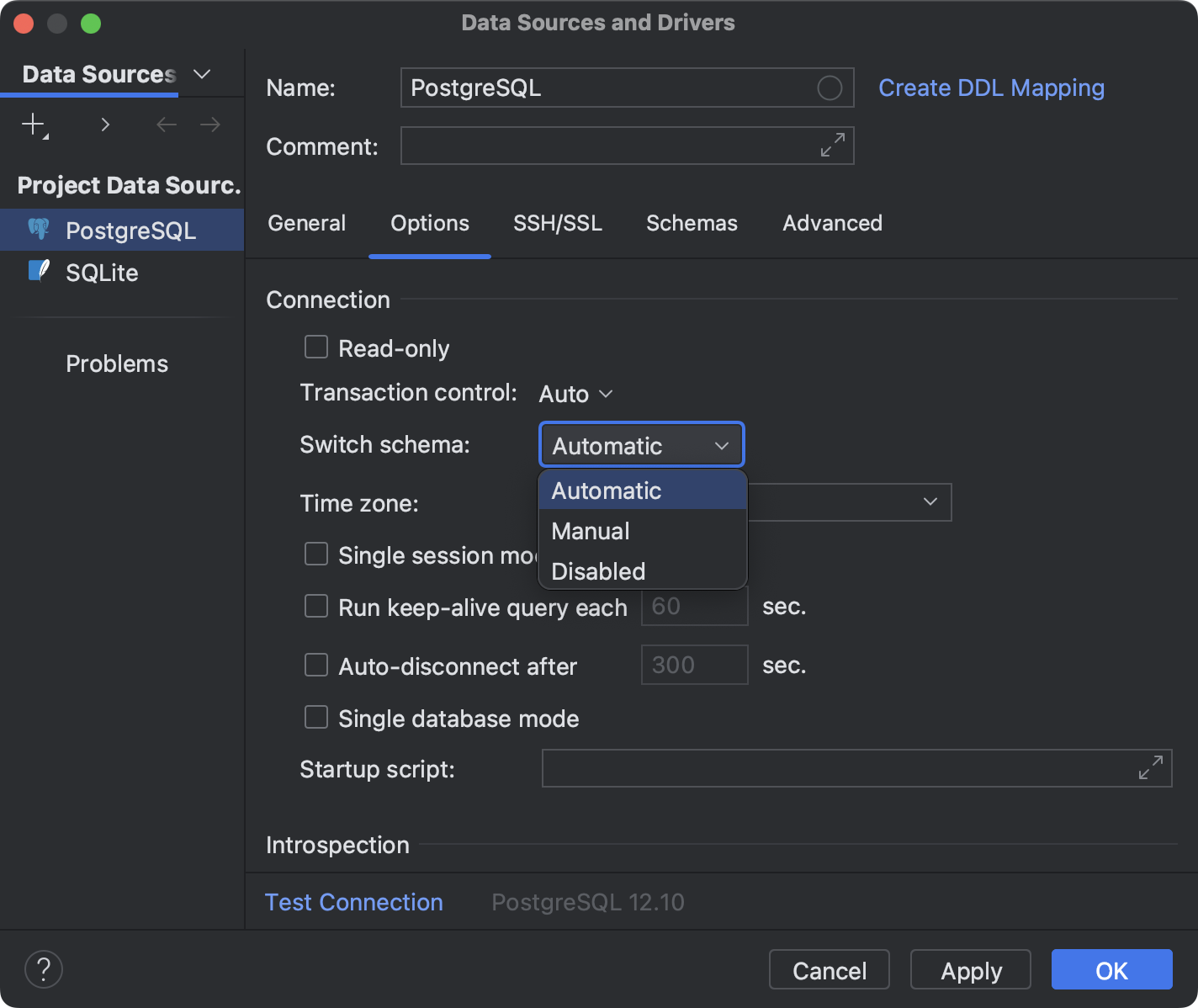The image size is (1198, 1008).
Task: Click the back navigation arrow
Action: 166,124
